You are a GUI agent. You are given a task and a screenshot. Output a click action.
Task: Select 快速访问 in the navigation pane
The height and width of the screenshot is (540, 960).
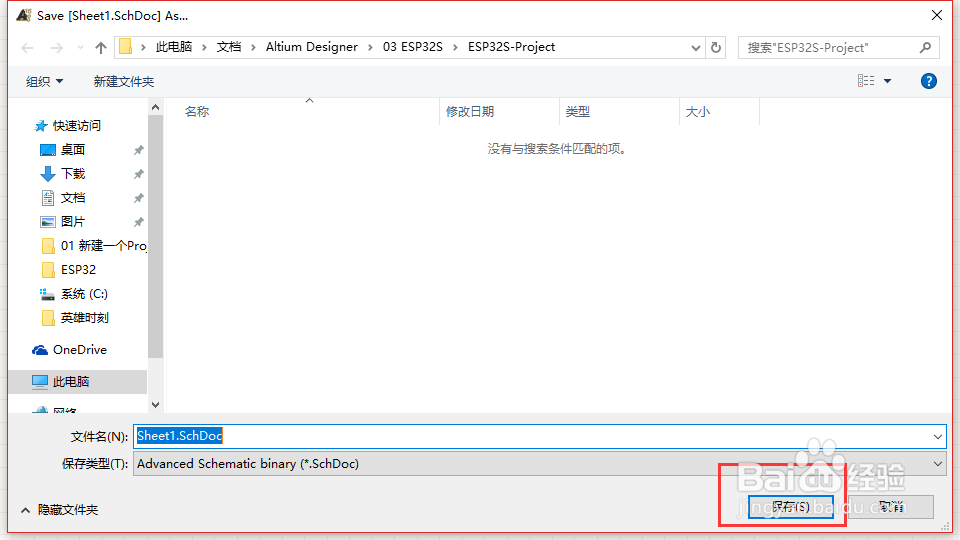[x=77, y=126]
